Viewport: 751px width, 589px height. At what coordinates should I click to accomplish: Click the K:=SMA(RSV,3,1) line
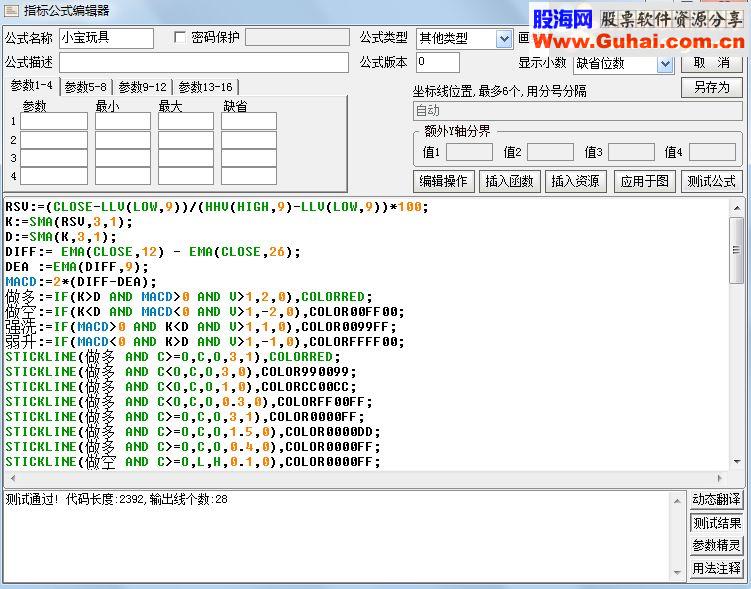coord(69,222)
